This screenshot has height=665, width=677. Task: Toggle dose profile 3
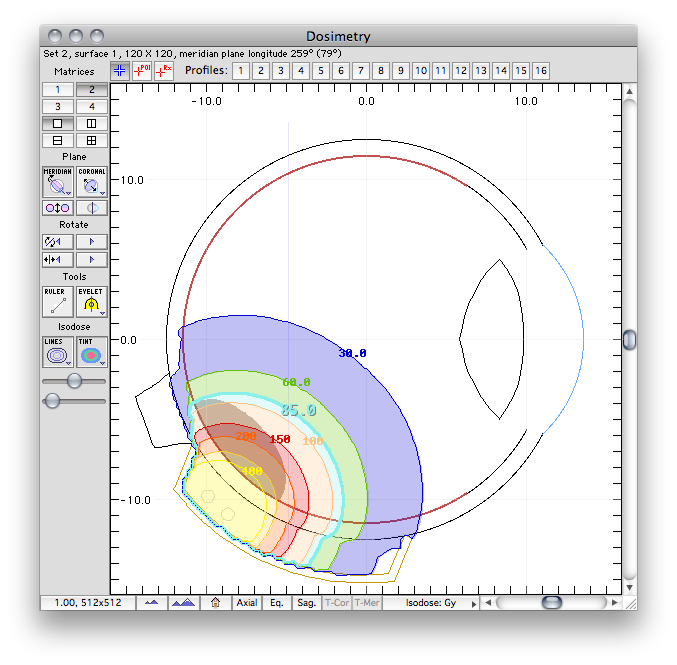281,71
